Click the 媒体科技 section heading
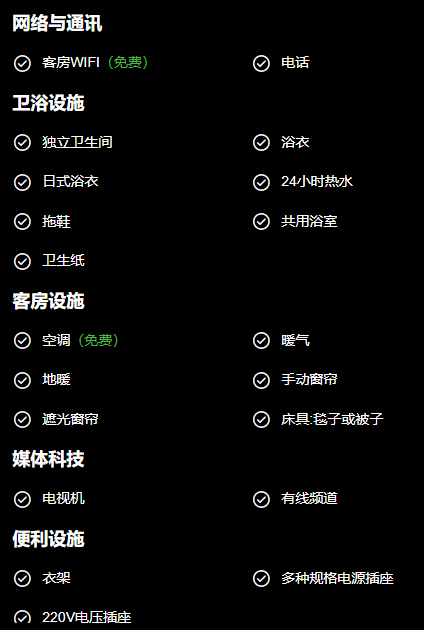Viewport: 424px width, 630px height. (48, 459)
